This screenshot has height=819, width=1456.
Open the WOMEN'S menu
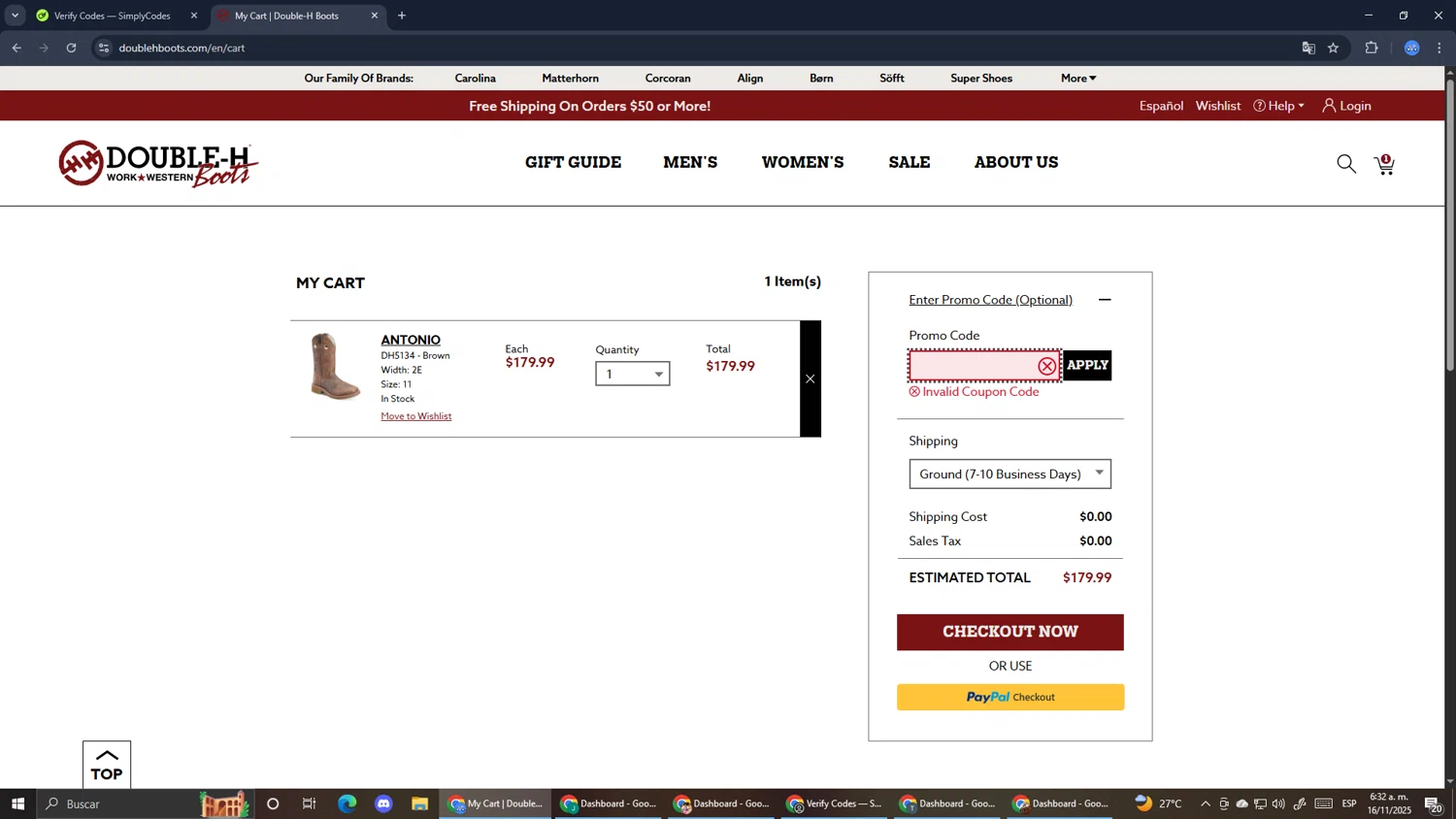pos(803,162)
